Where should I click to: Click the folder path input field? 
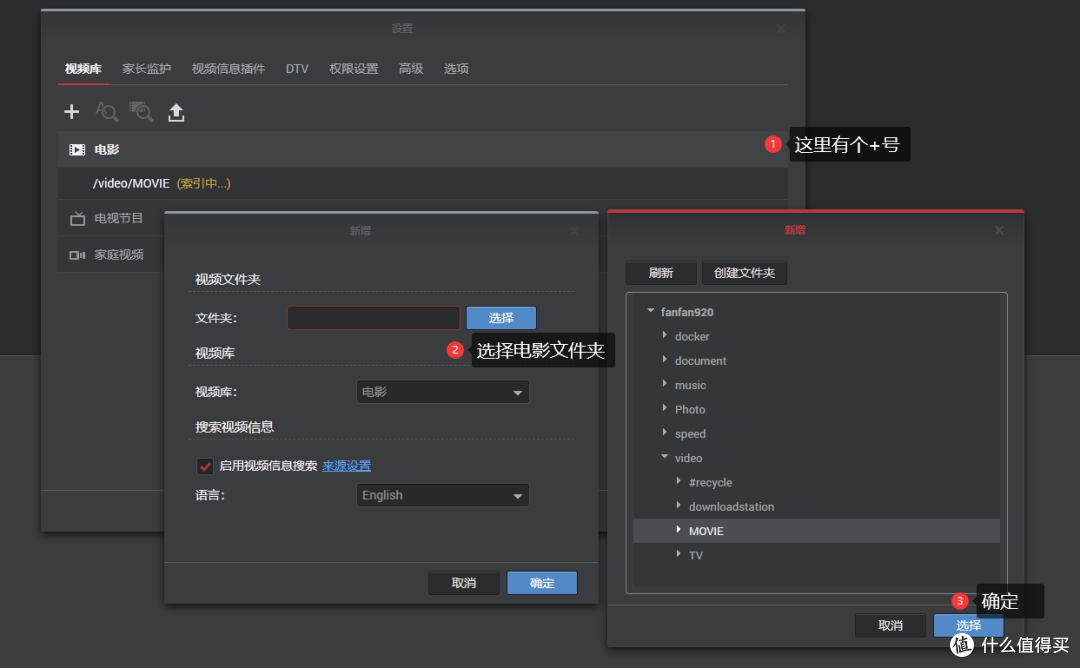point(373,318)
